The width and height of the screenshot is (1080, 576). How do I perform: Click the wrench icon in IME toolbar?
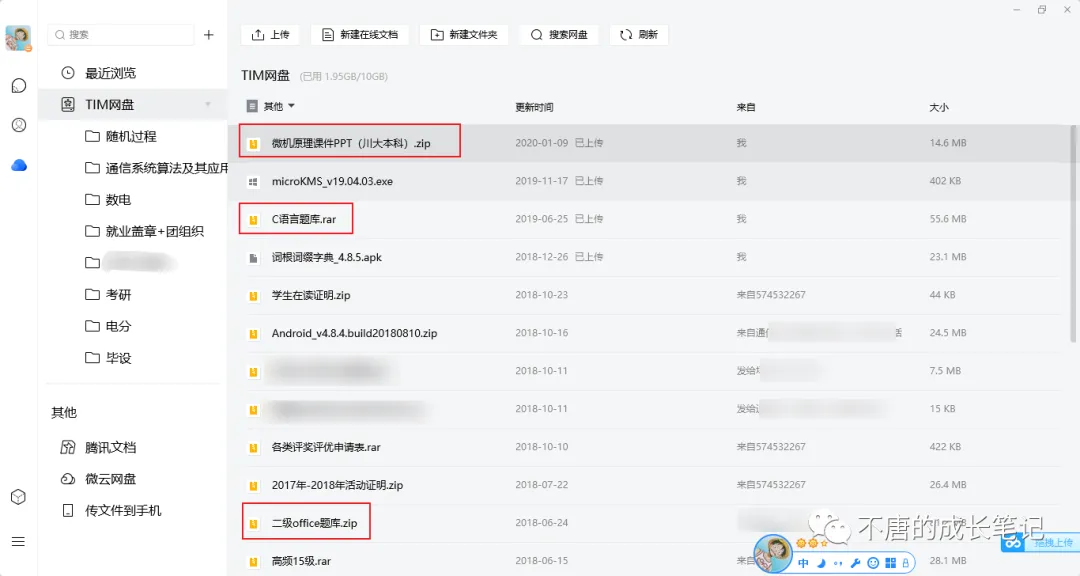(855, 563)
